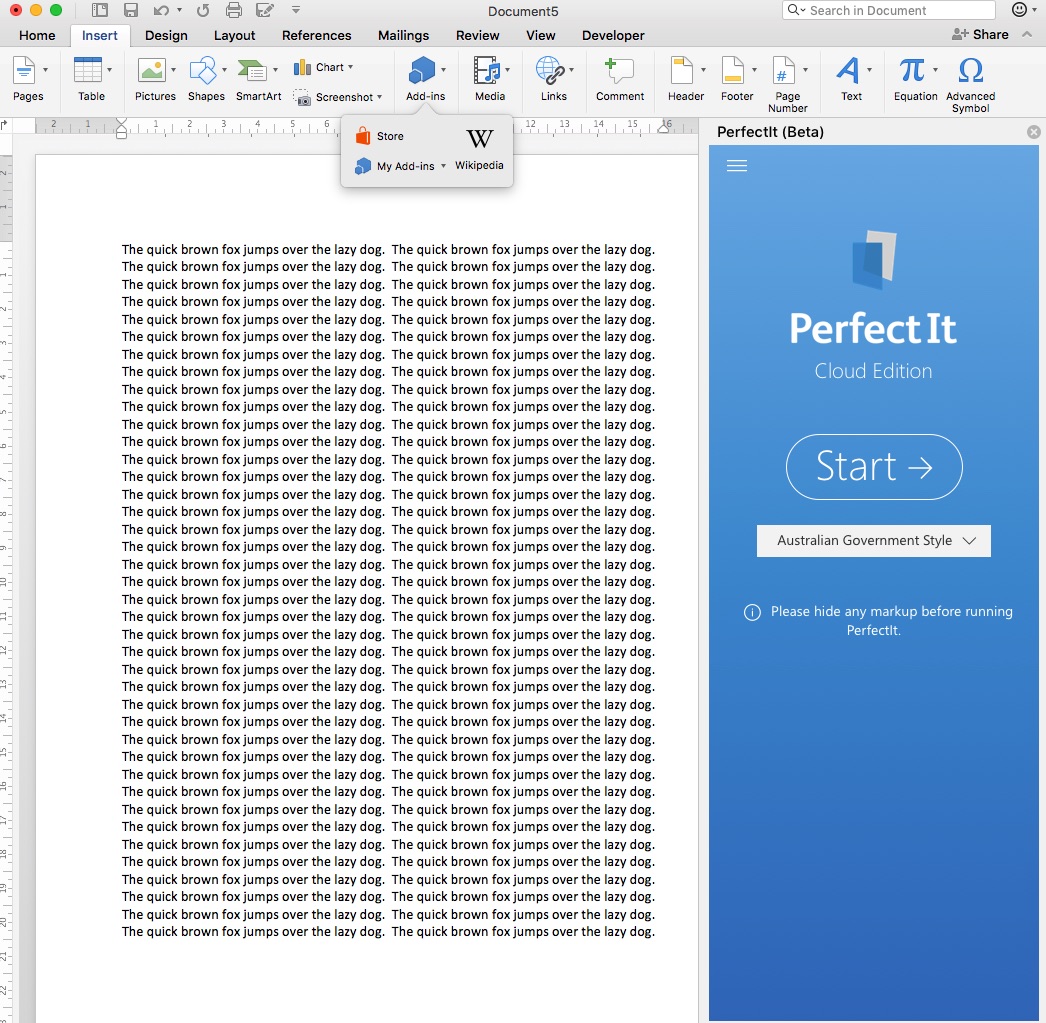The width and height of the screenshot is (1046, 1023).
Task: Click the info icon beside the markup notice
Action: pos(752,612)
